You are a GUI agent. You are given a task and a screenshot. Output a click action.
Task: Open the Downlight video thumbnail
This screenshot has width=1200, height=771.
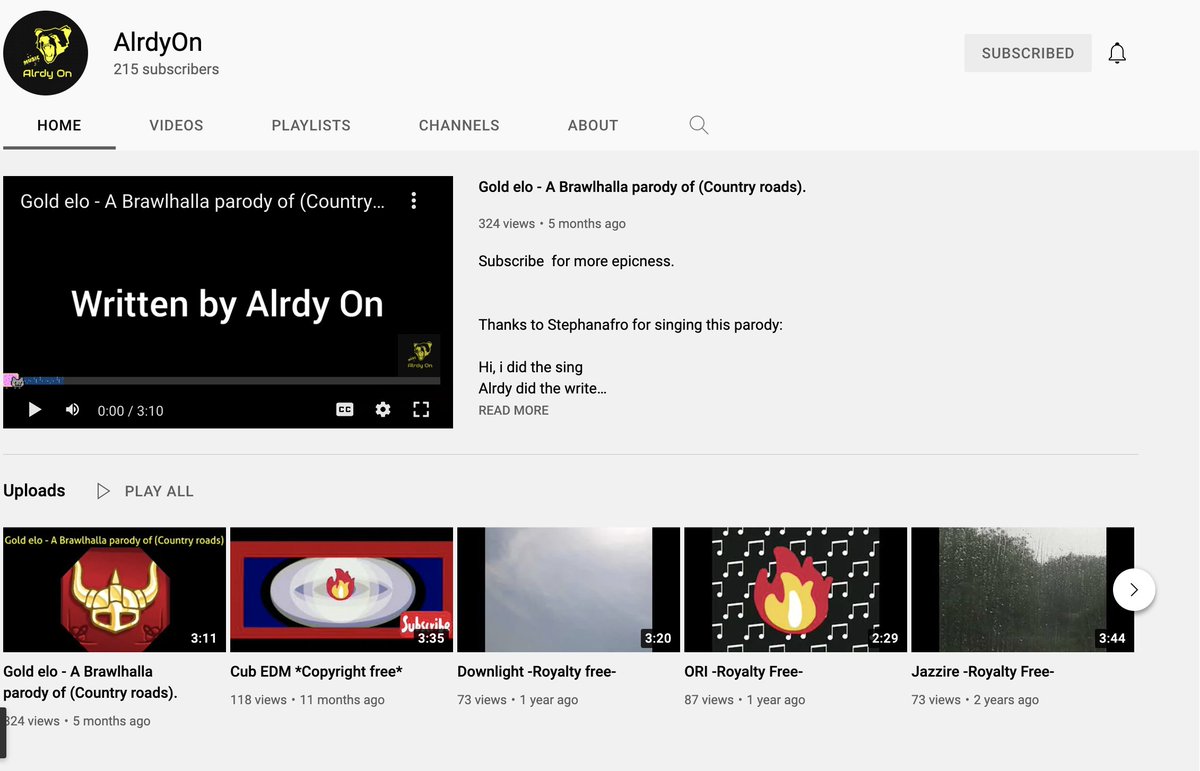coord(568,590)
